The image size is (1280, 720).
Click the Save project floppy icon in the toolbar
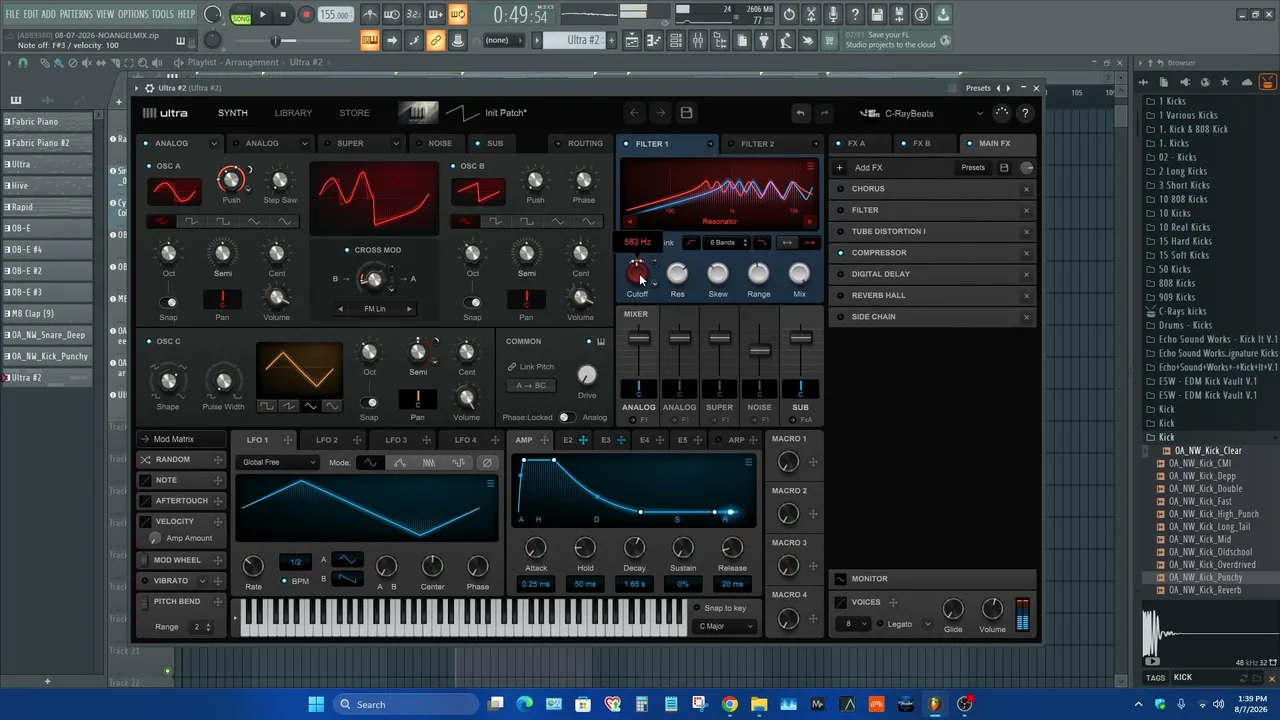[x=877, y=15]
